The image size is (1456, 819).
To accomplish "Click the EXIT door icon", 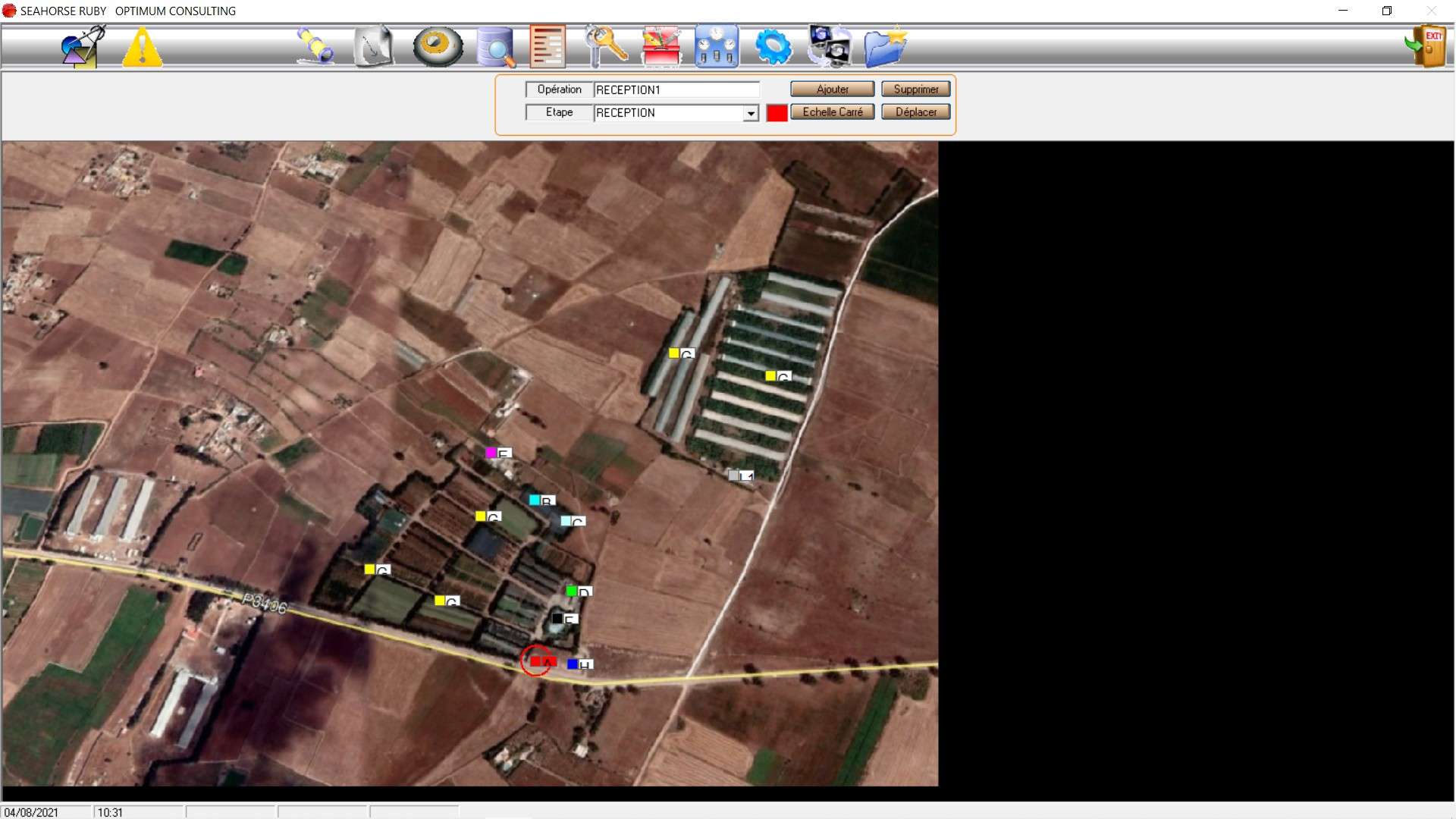I will point(1427,47).
